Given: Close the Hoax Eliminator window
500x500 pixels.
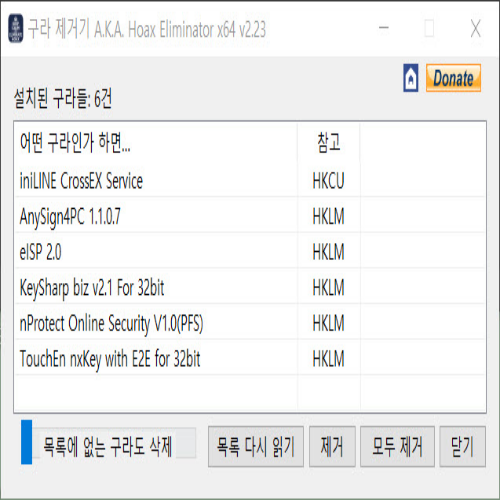Looking at the screenshot, I should pos(476,28).
